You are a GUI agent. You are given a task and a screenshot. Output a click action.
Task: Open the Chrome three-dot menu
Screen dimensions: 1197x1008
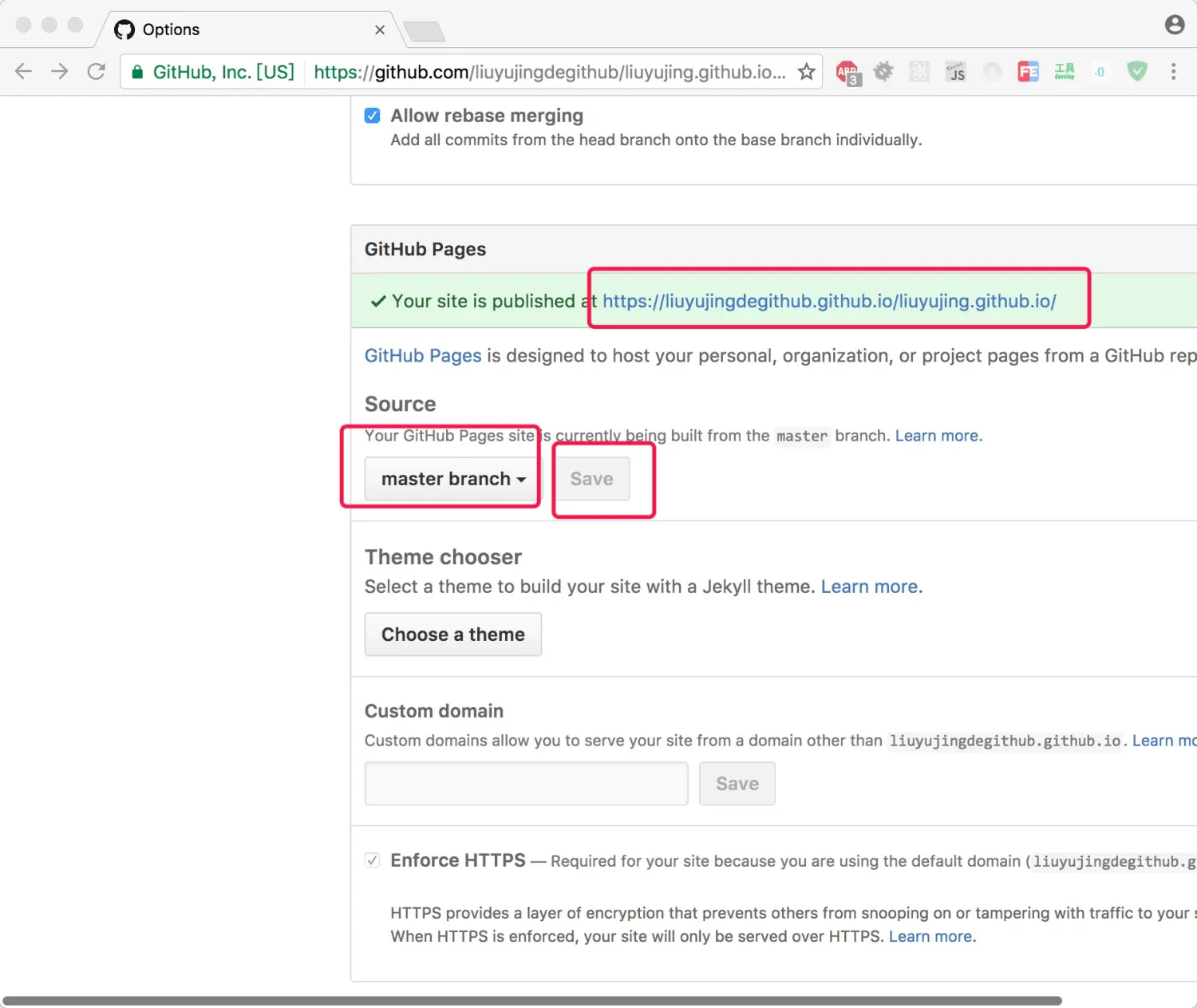click(x=1173, y=72)
